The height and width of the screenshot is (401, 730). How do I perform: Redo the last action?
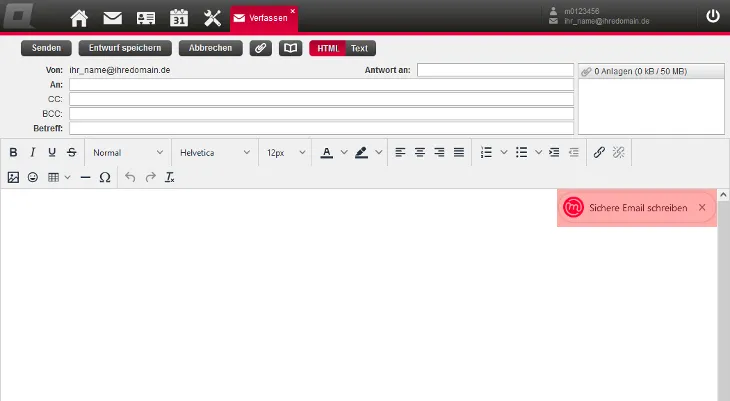point(150,177)
